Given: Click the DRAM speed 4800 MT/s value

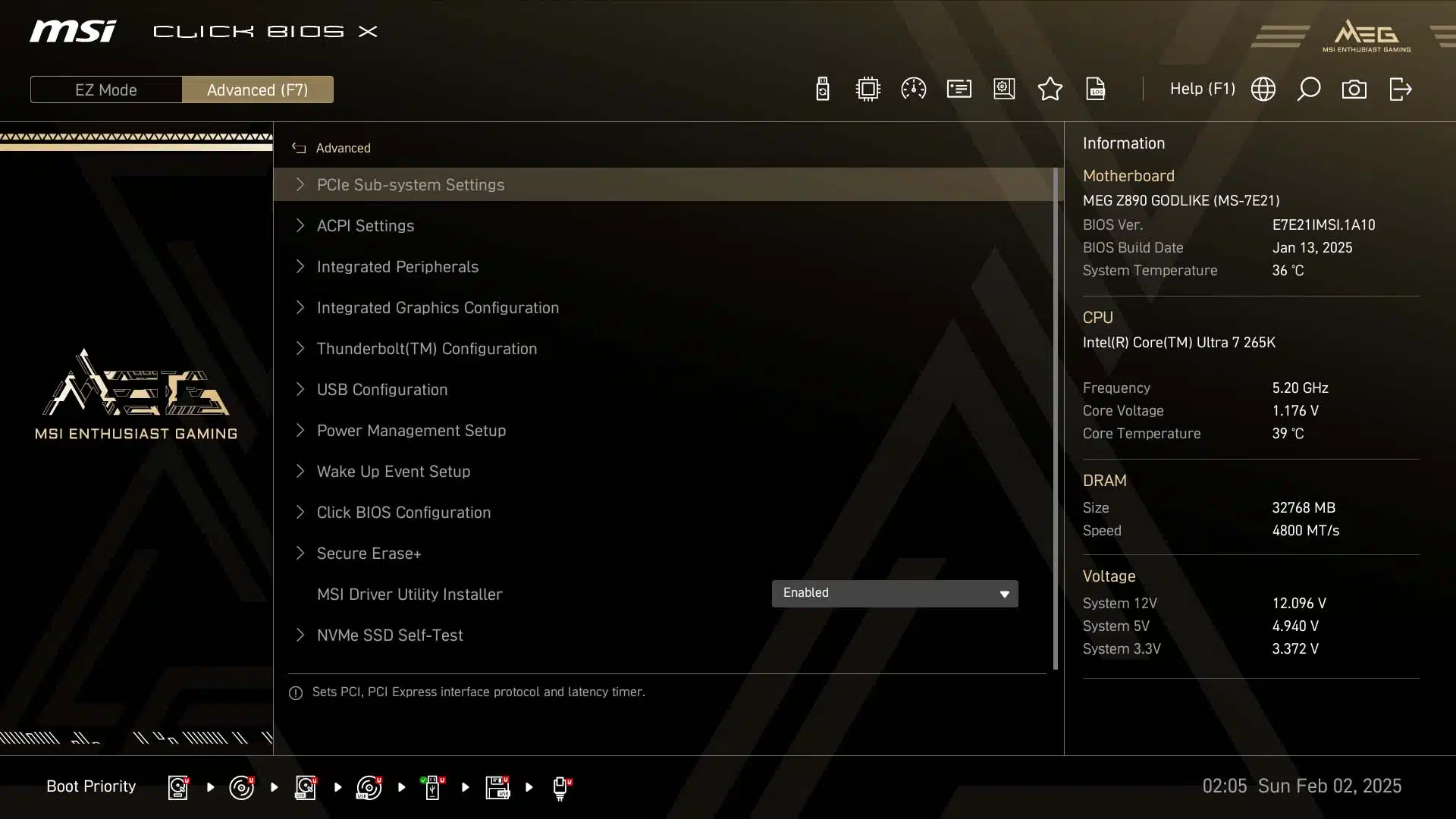Looking at the screenshot, I should pyautogui.click(x=1305, y=530).
